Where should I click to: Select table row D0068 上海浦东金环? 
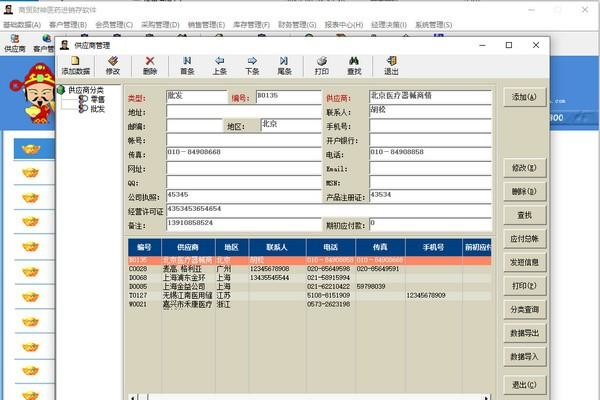tap(310, 278)
